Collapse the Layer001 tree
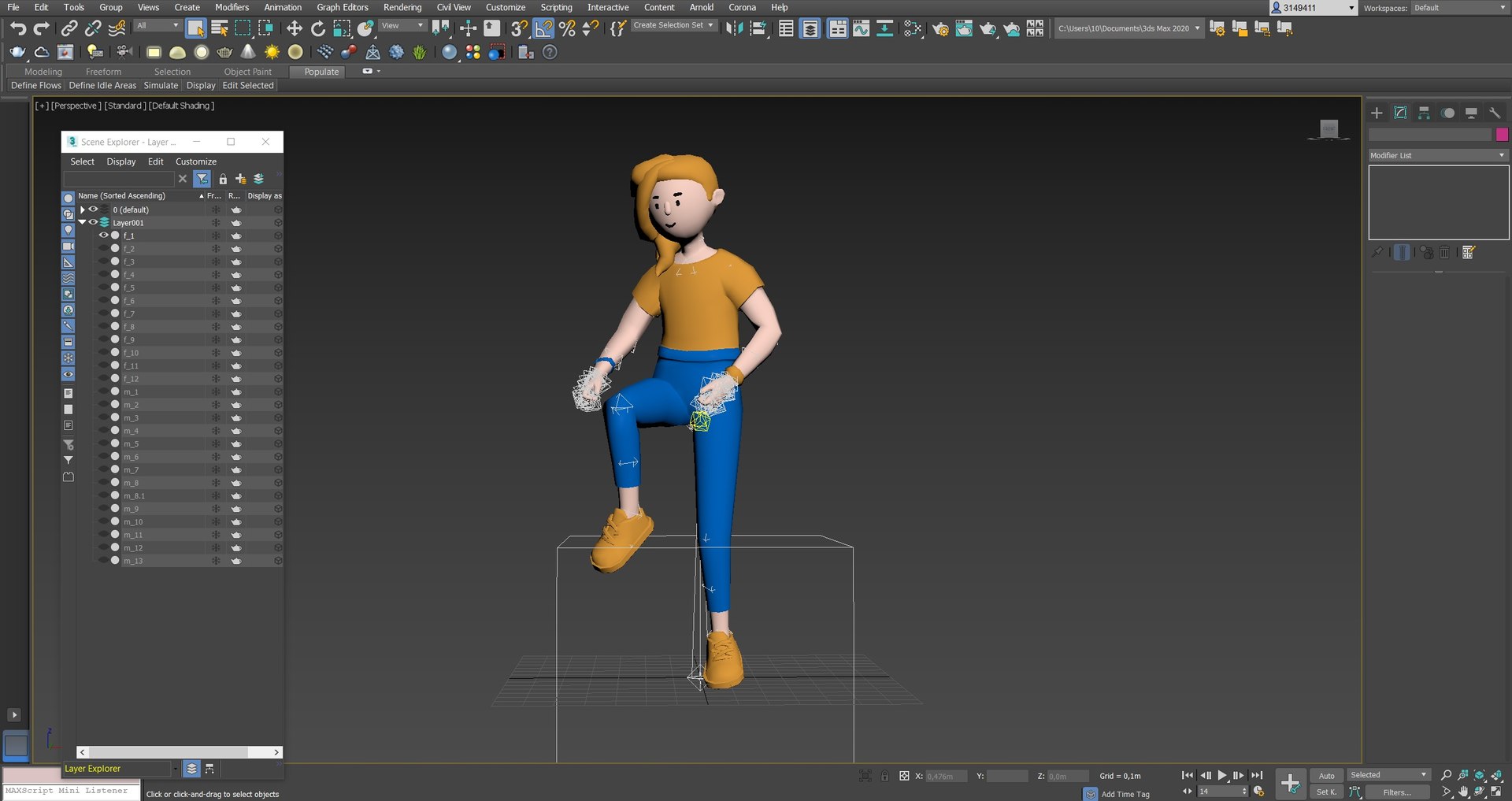The height and width of the screenshot is (801, 1512). coord(82,222)
